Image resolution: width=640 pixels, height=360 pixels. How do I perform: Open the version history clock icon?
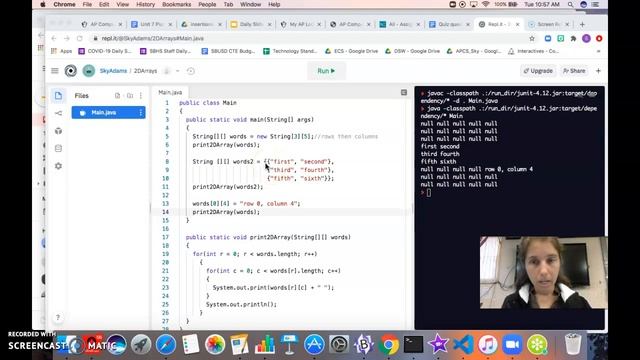point(191,71)
